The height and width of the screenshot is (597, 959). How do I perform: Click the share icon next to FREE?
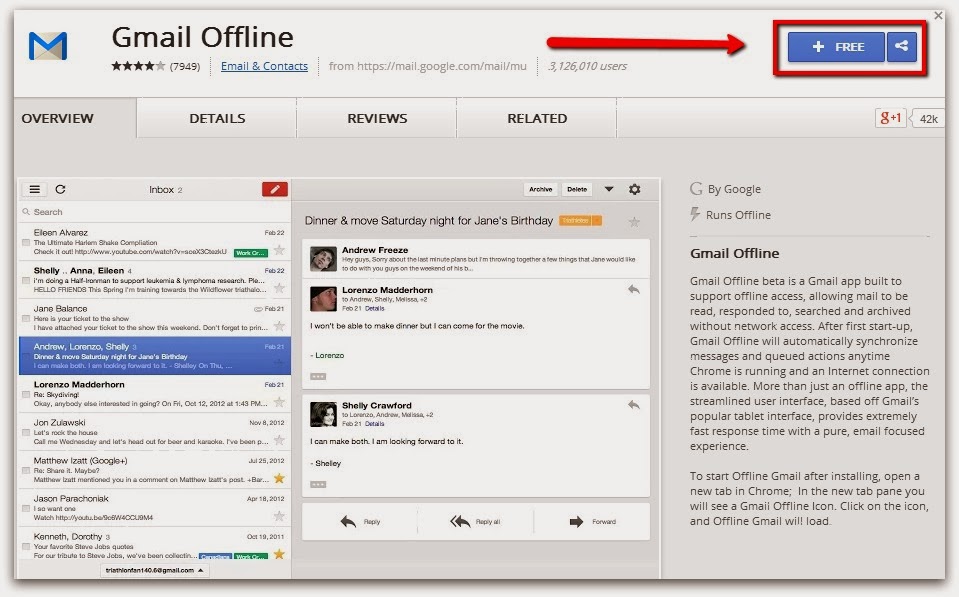coord(902,46)
